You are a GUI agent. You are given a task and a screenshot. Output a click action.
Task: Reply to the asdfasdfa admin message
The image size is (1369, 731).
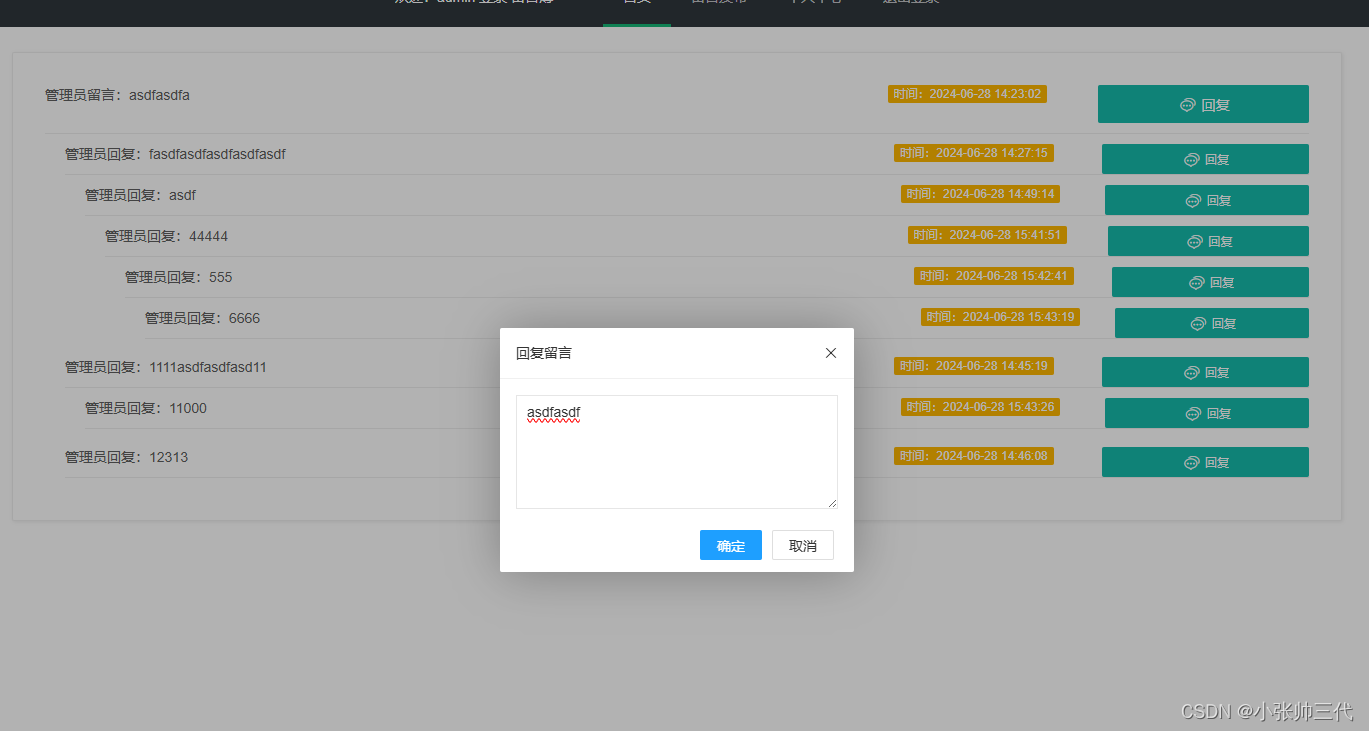click(1203, 104)
